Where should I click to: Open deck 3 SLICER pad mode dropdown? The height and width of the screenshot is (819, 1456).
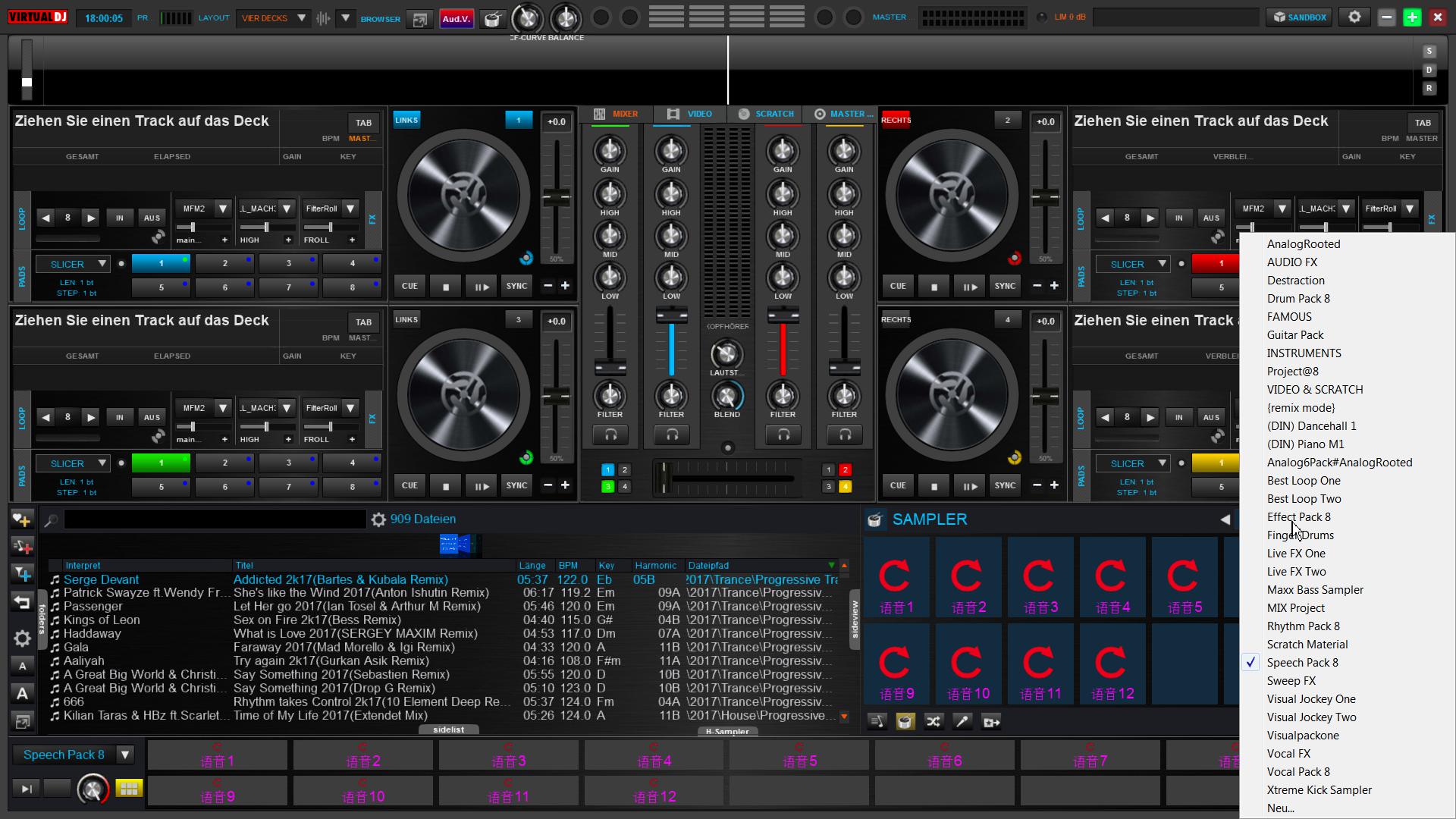point(73,463)
